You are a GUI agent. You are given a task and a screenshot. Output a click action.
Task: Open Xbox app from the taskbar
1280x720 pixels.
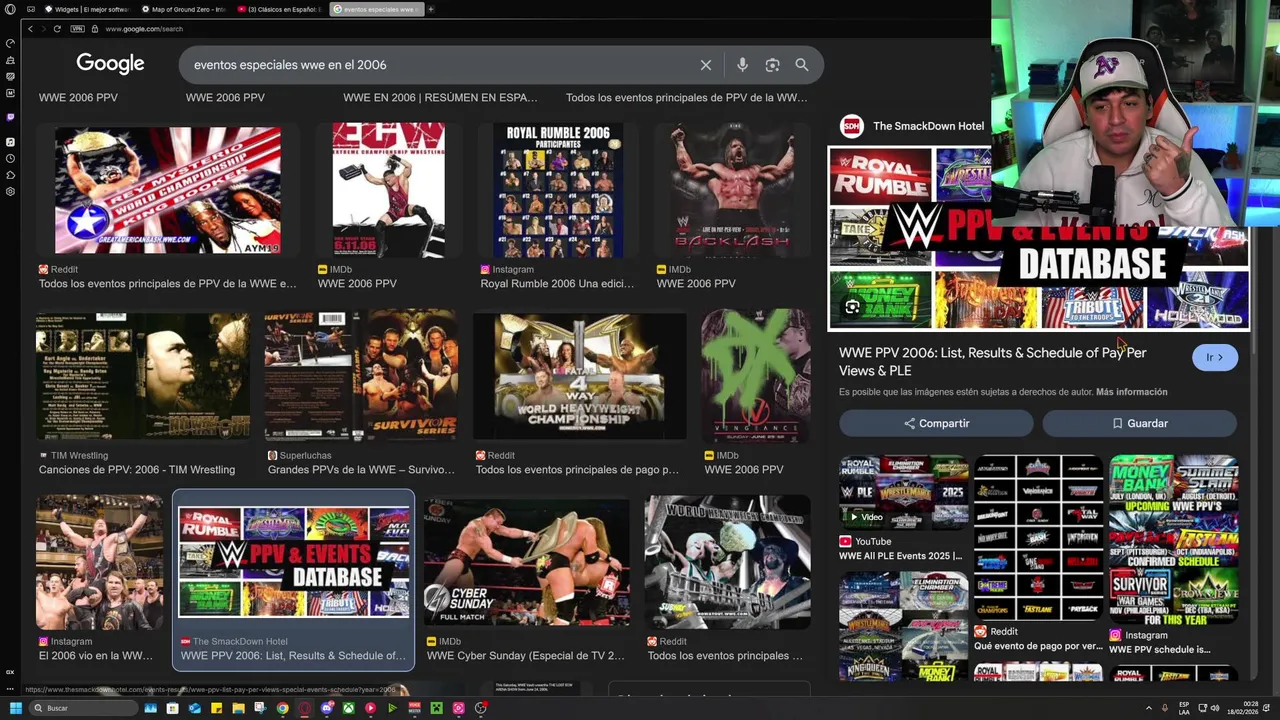348,708
